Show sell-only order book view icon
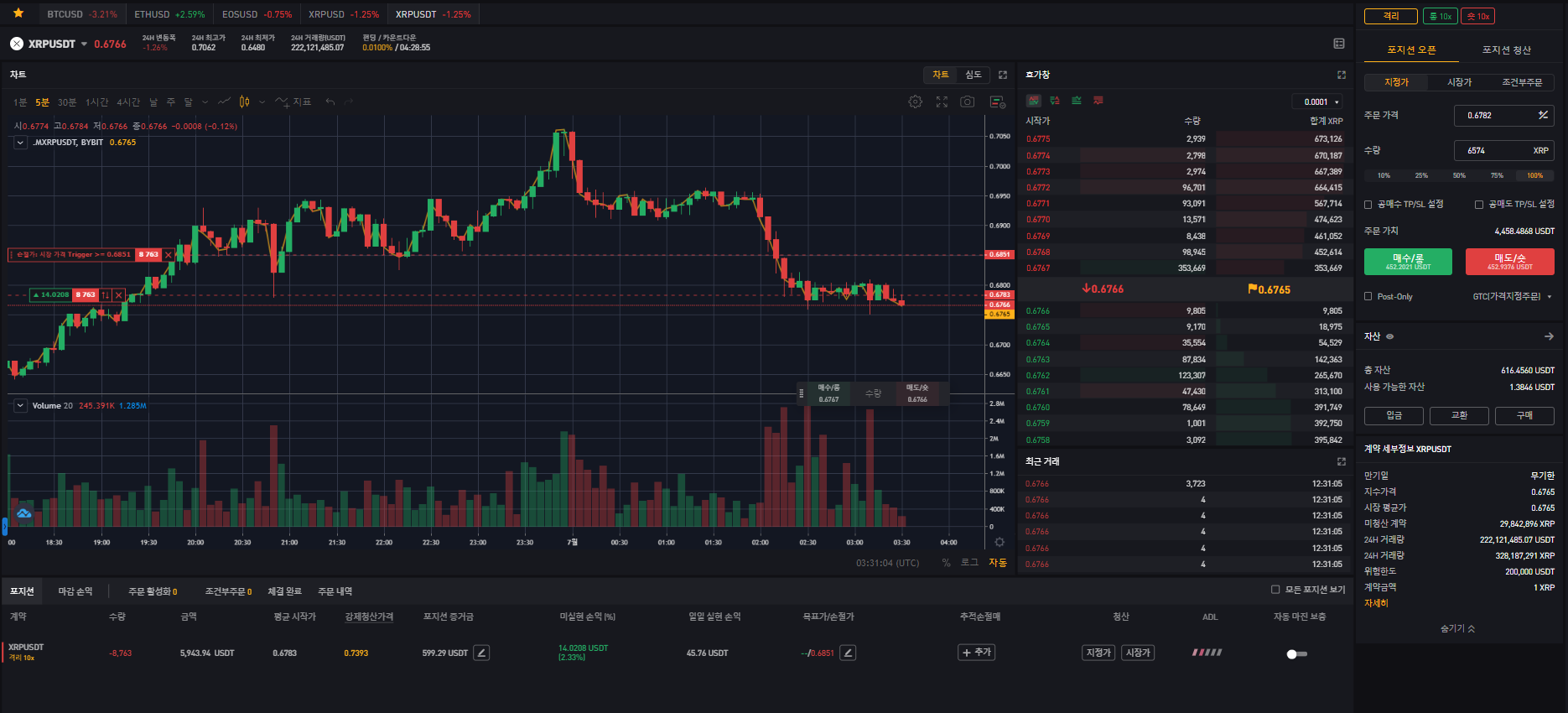 [x=1098, y=101]
